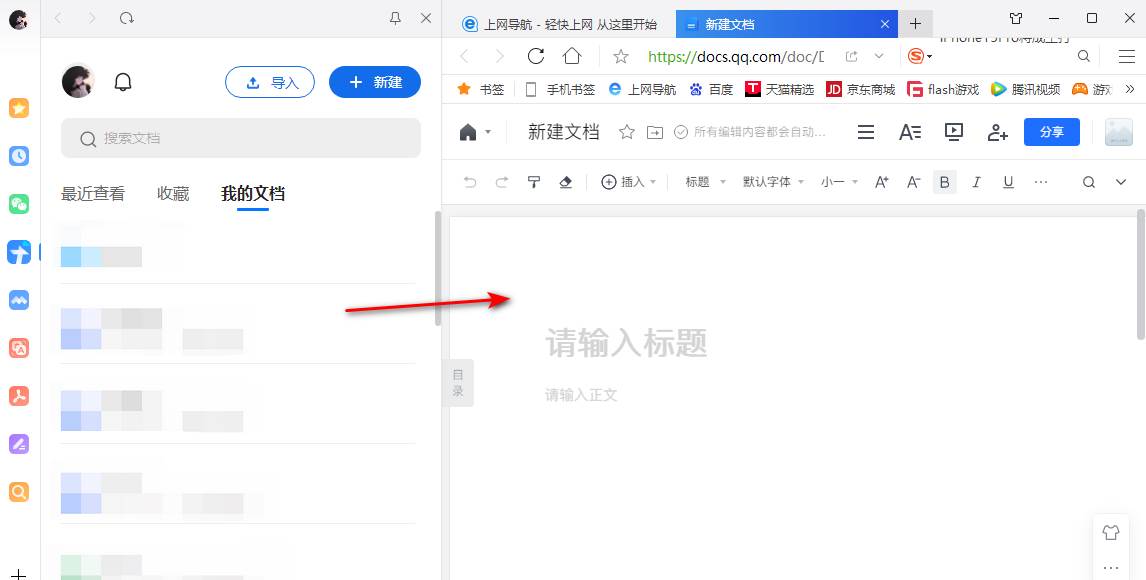
Task: Open the 百度 bookmark
Action: (710, 89)
